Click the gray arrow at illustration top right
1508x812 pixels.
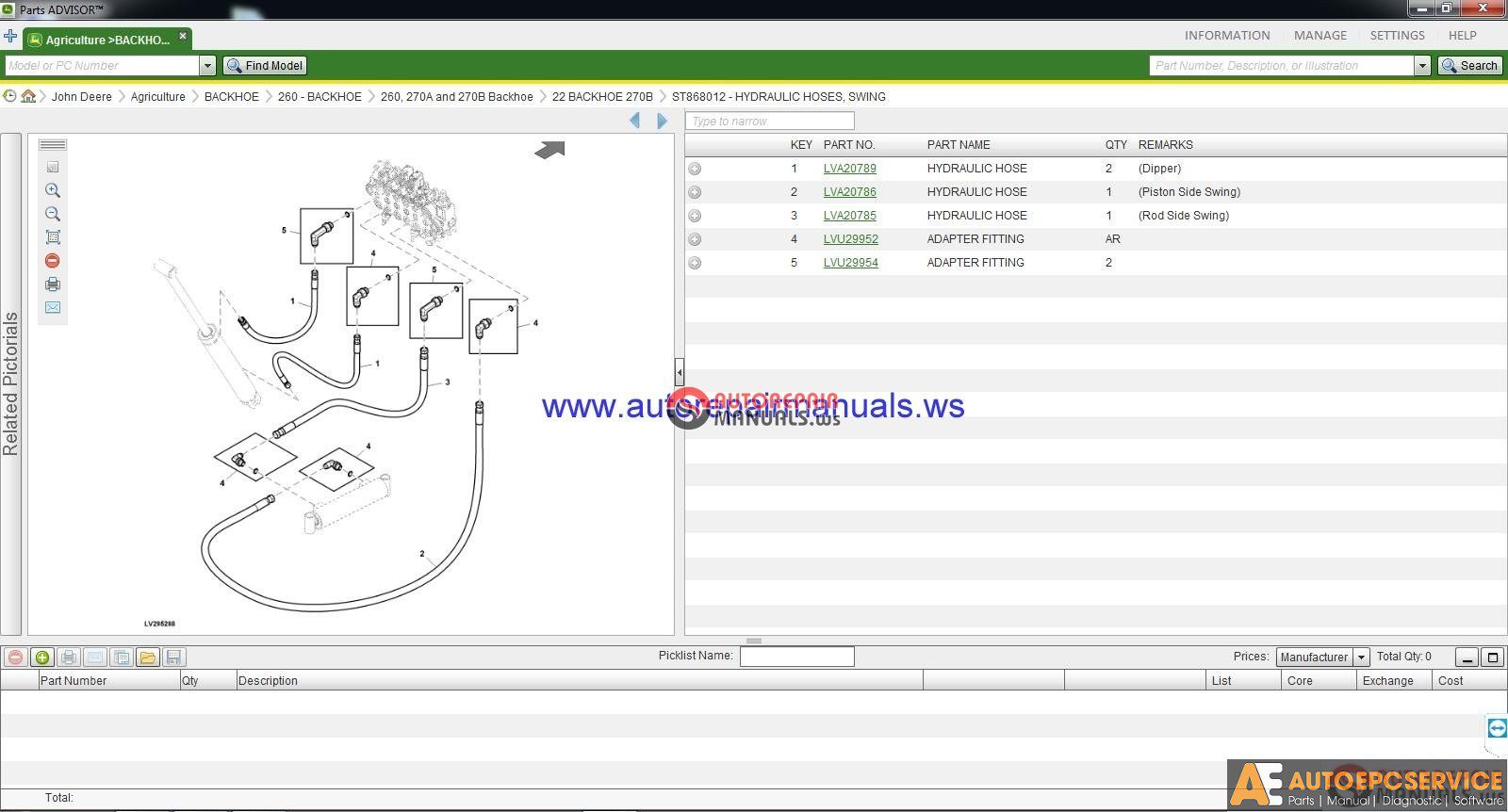point(549,150)
